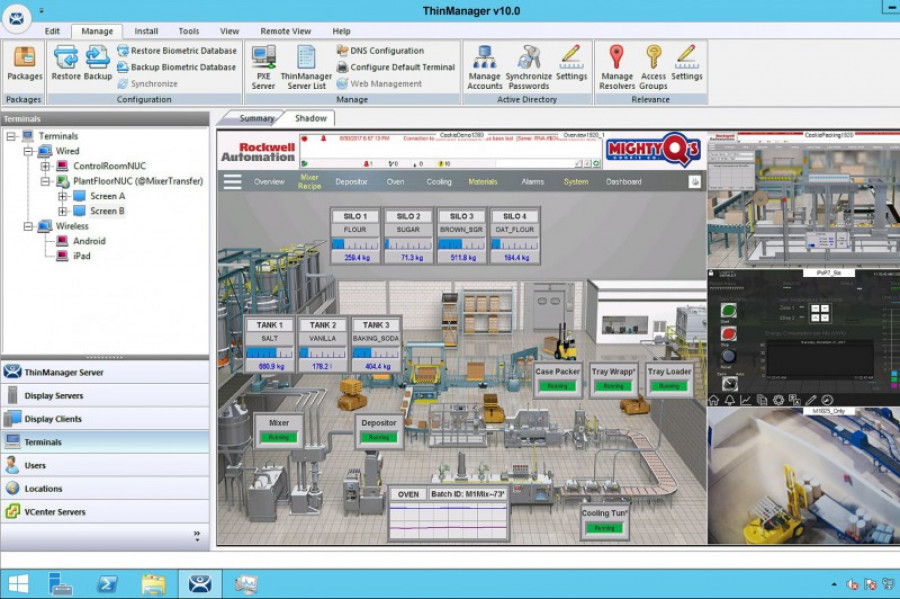Open the Locations panel
The height and width of the screenshot is (599, 900).
[105, 489]
